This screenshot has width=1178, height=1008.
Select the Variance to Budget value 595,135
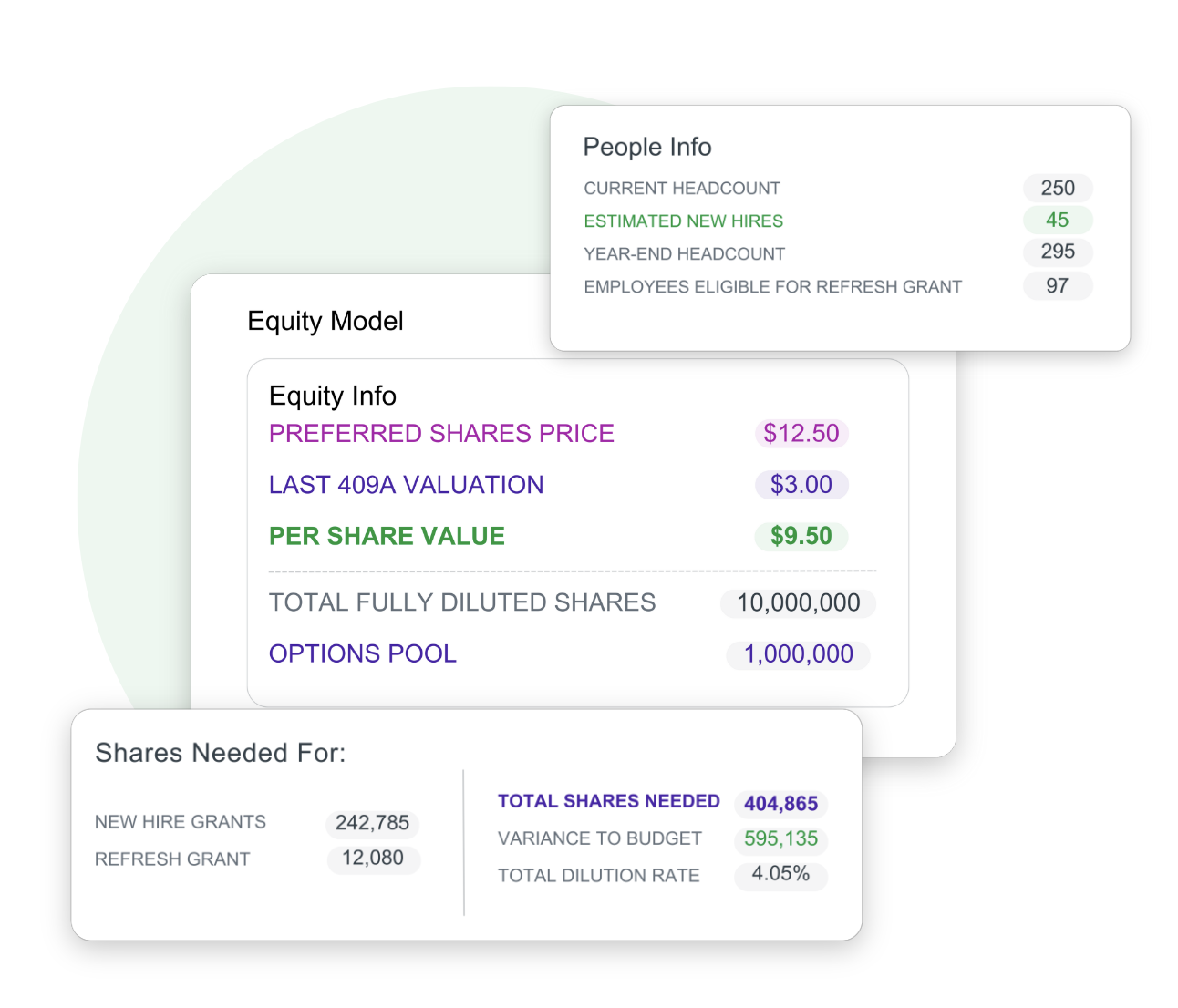click(x=781, y=838)
